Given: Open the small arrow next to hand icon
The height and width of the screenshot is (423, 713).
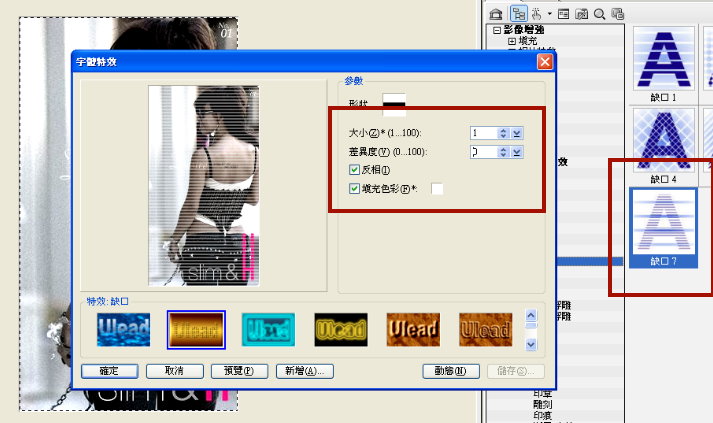Looking at the screenshot, I should pos(549,14).
